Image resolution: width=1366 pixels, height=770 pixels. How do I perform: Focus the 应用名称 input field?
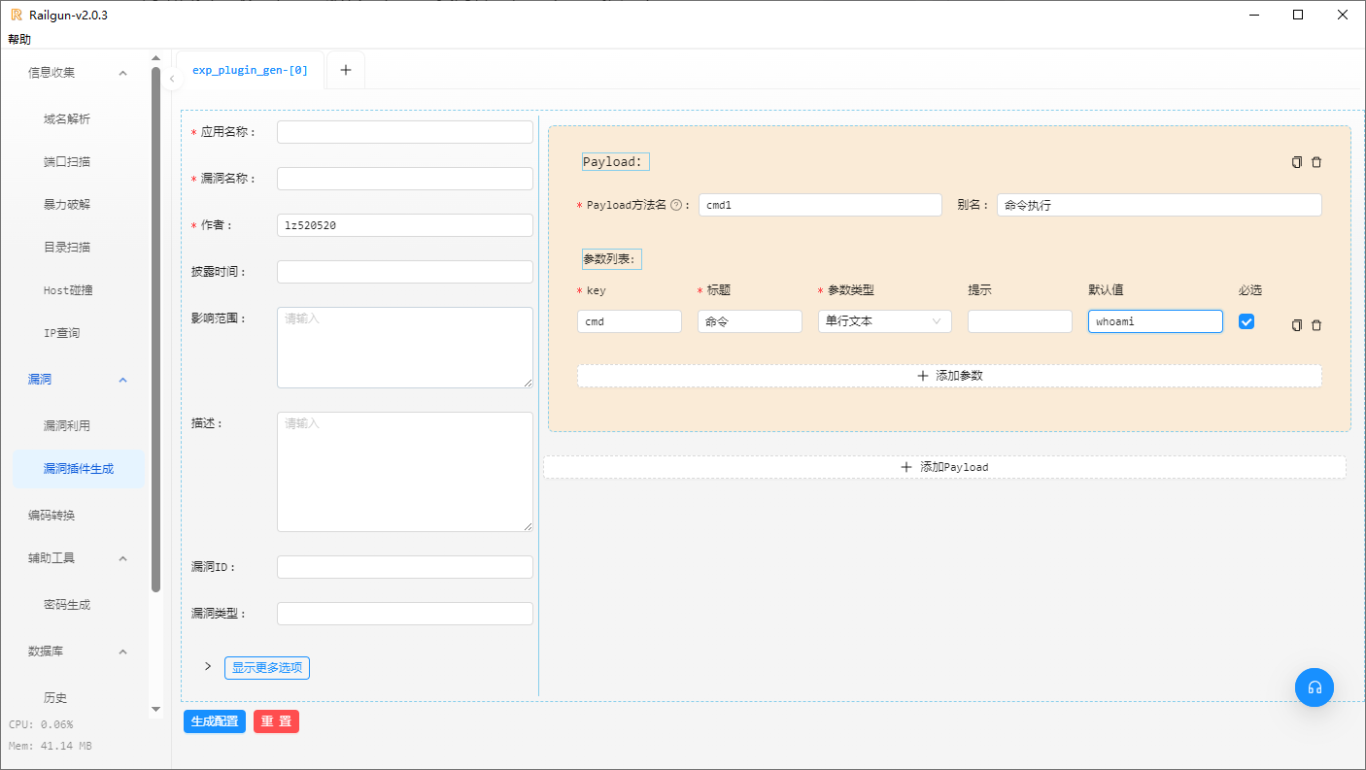[404, 132]
